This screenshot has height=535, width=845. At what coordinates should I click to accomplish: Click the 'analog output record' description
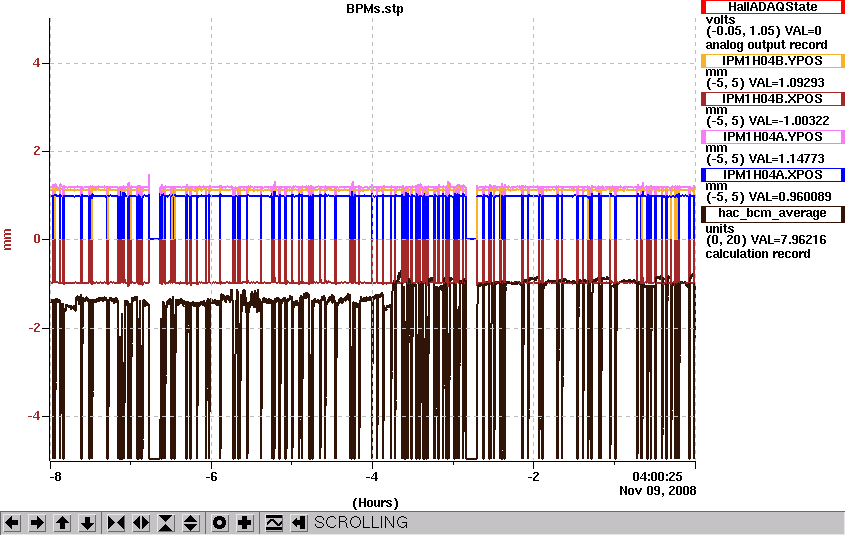[x=766, y=45]
